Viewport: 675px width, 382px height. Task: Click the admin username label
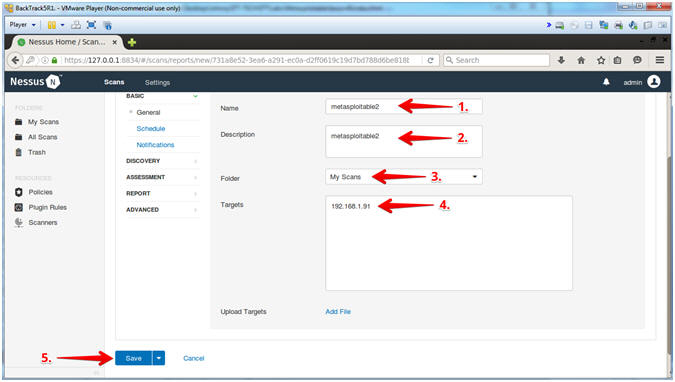click(x=632, y=82)
